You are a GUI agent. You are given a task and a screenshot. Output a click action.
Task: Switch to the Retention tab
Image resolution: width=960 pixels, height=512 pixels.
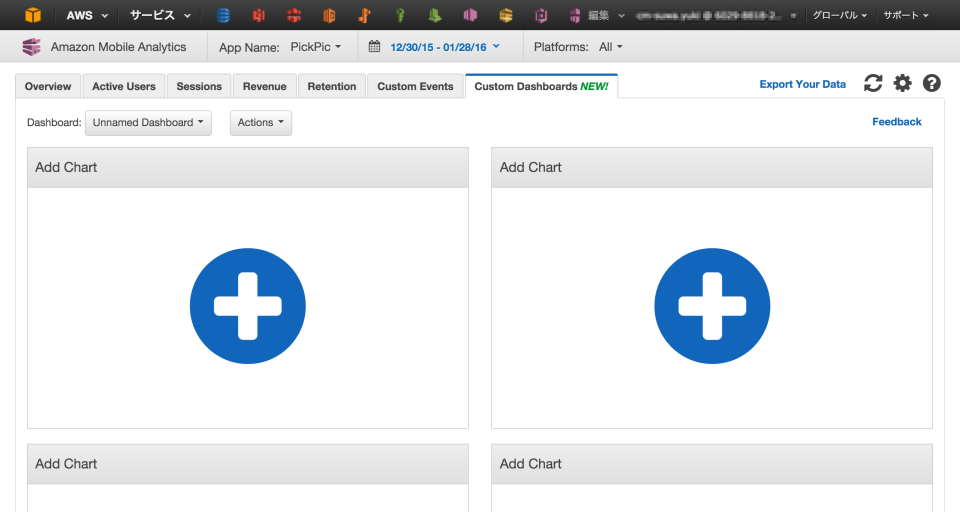(332, 86)
